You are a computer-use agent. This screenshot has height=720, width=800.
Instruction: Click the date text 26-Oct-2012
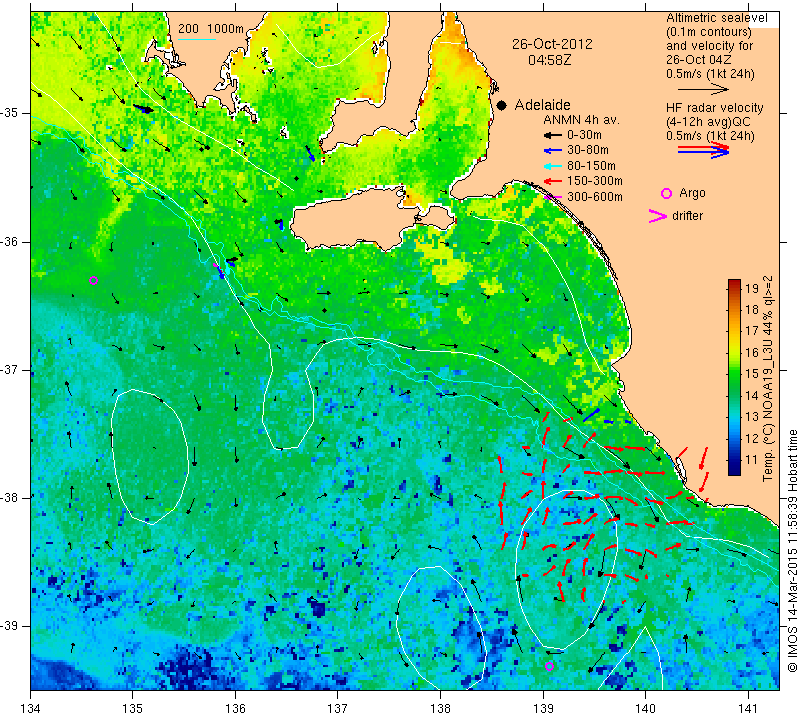pos(552,44)
